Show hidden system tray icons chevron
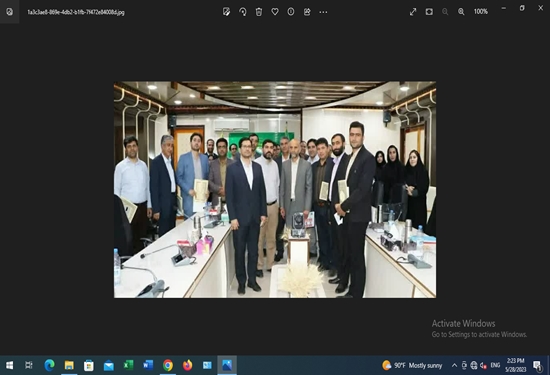The width and height of the screenshot is (550, 375). point(454,366)
